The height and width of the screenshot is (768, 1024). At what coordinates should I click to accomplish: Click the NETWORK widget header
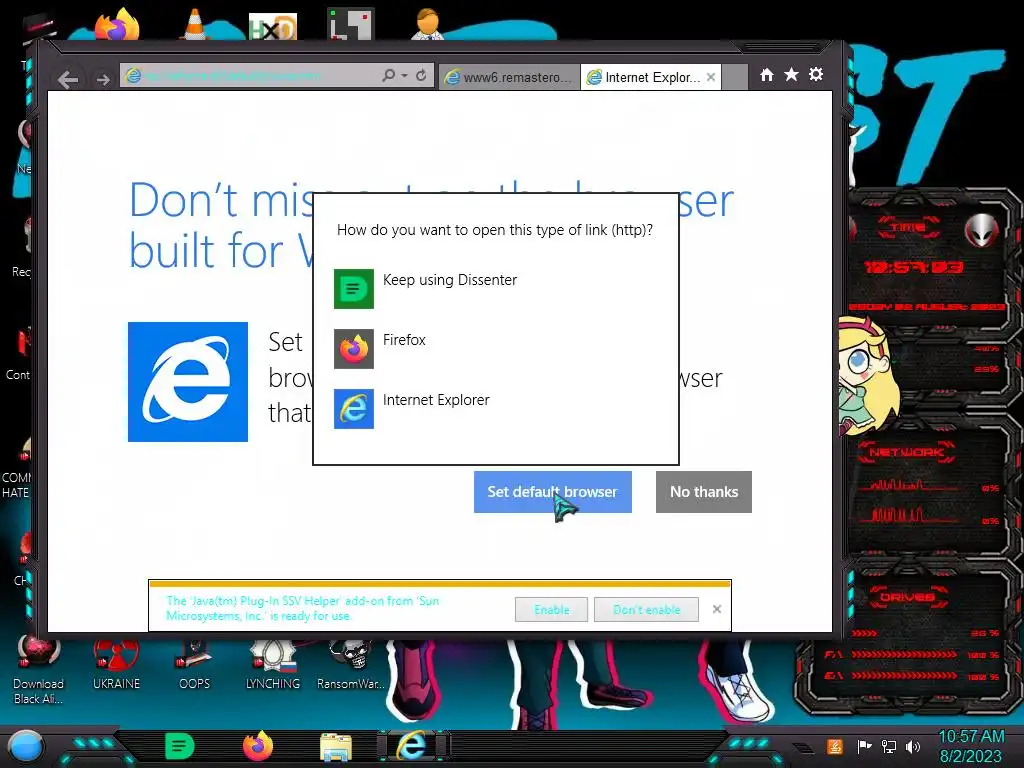[906, 452]
